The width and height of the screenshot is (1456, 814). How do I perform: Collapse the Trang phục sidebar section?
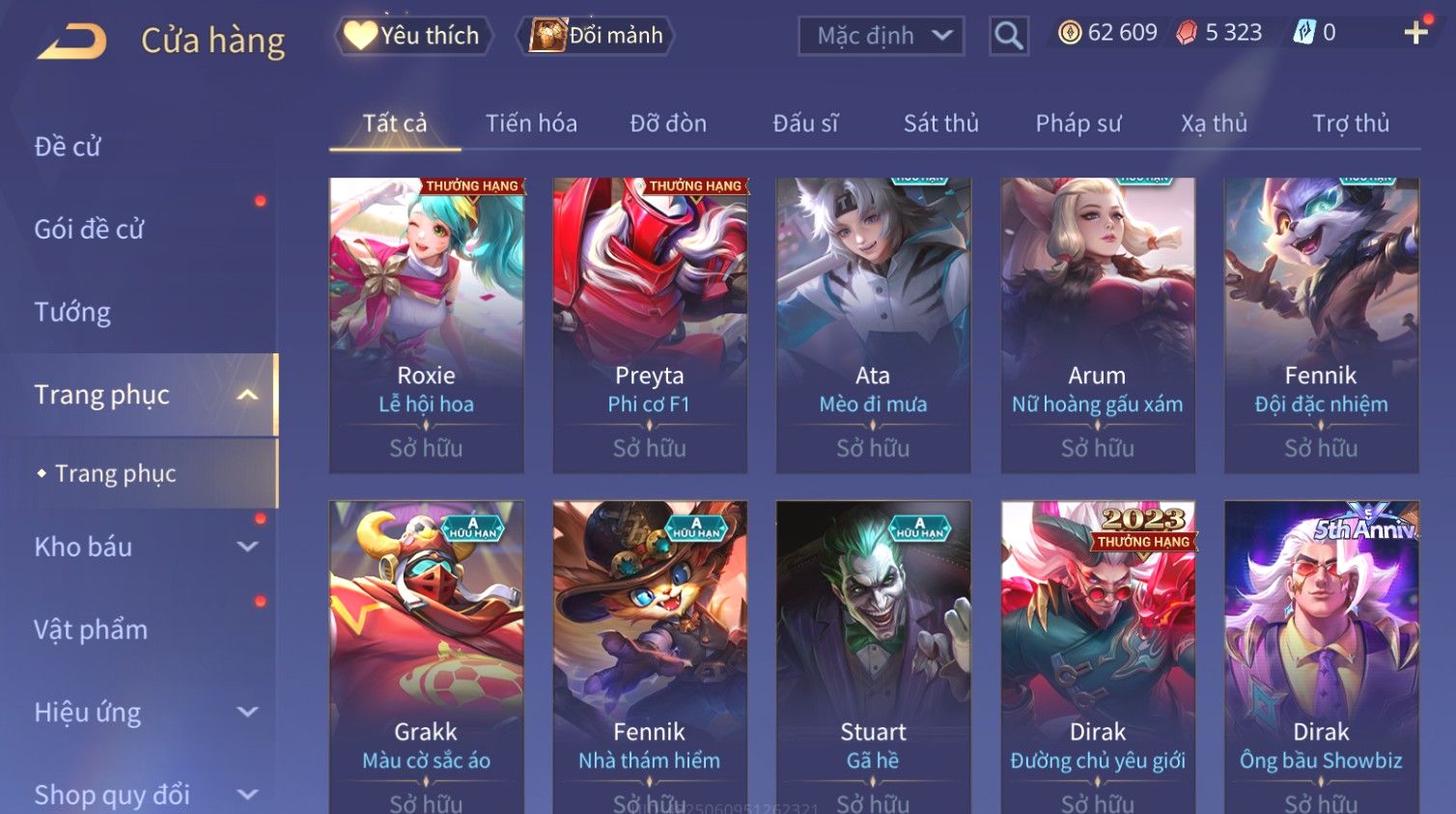[x=247, y=395]
